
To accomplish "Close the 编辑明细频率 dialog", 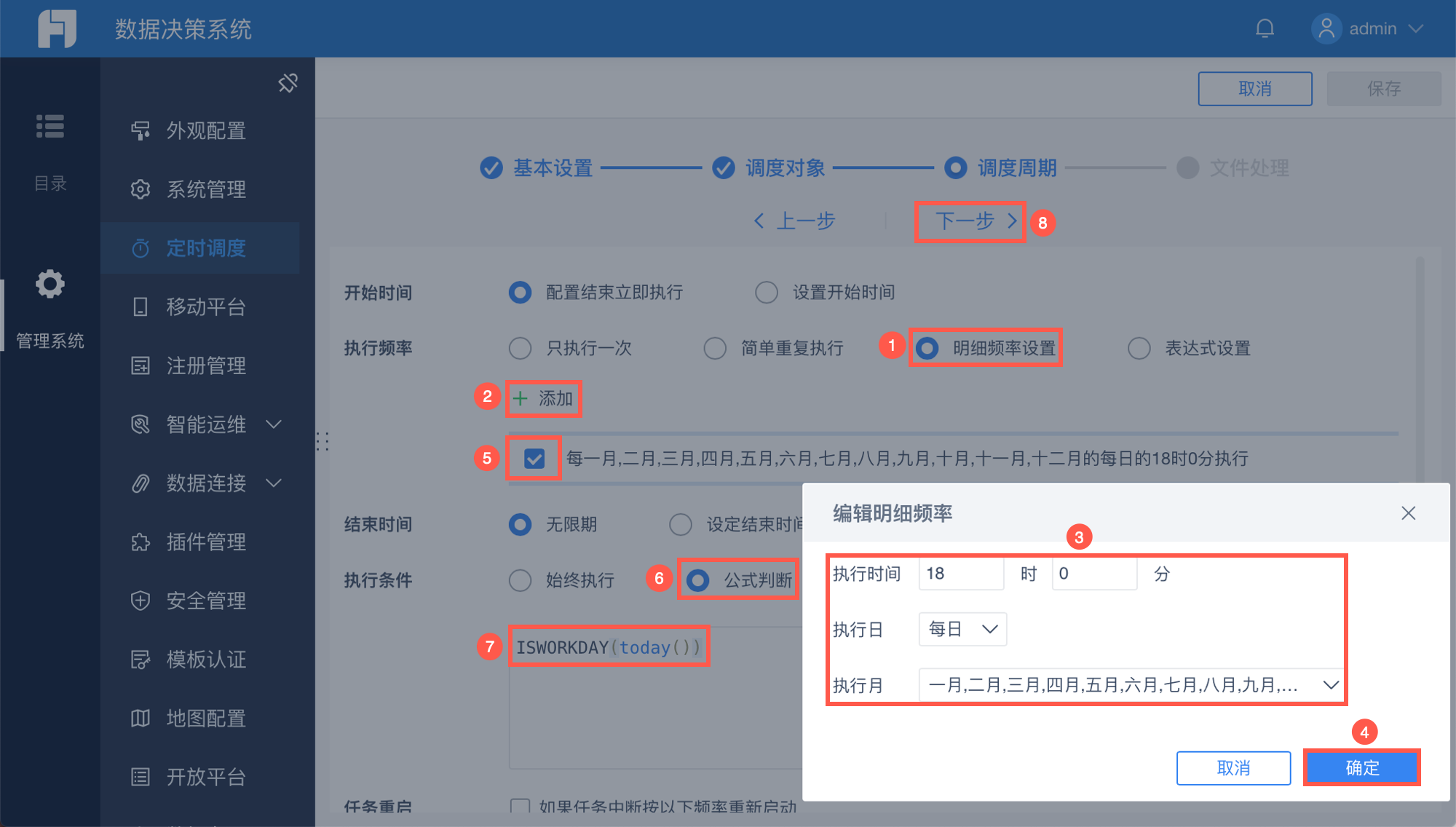I will [1408, 513].
